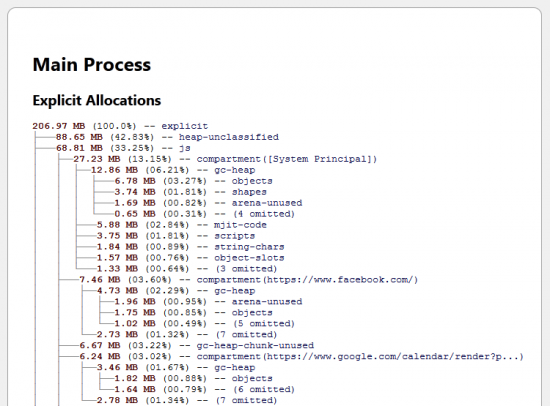The width and height of the screenshot is (550, 406).
Task: Select the mjit-code line
Action: pos(182,225)
